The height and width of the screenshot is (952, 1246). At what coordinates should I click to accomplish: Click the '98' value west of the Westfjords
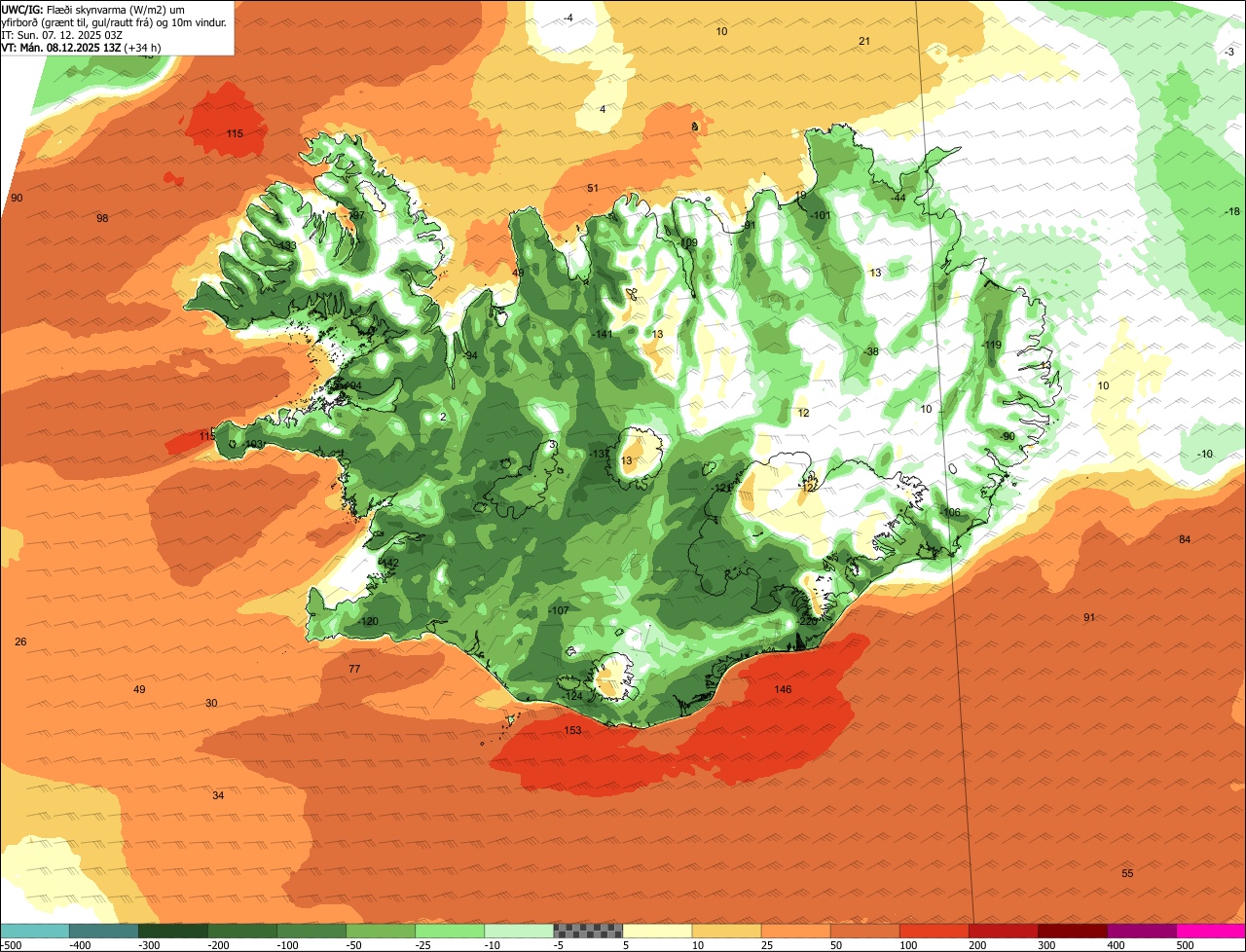click(x=102, y=218)
